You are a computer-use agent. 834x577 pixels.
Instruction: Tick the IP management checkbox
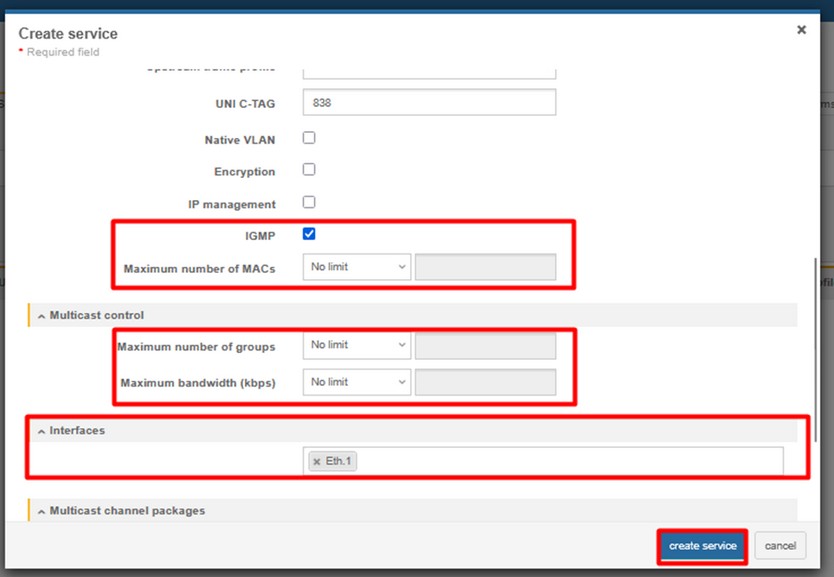(309, 202)
